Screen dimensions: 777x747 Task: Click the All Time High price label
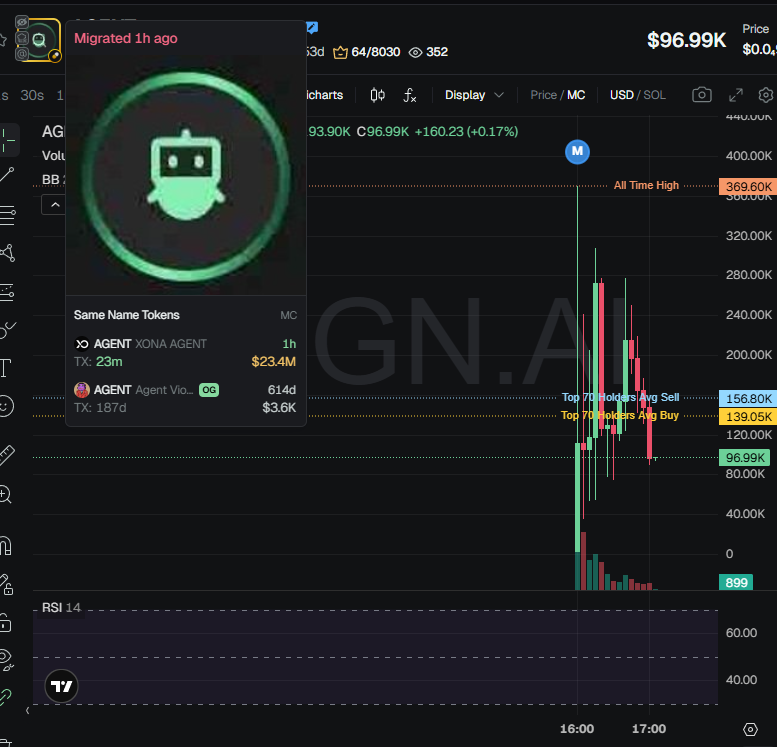click(x=646, y=185)
